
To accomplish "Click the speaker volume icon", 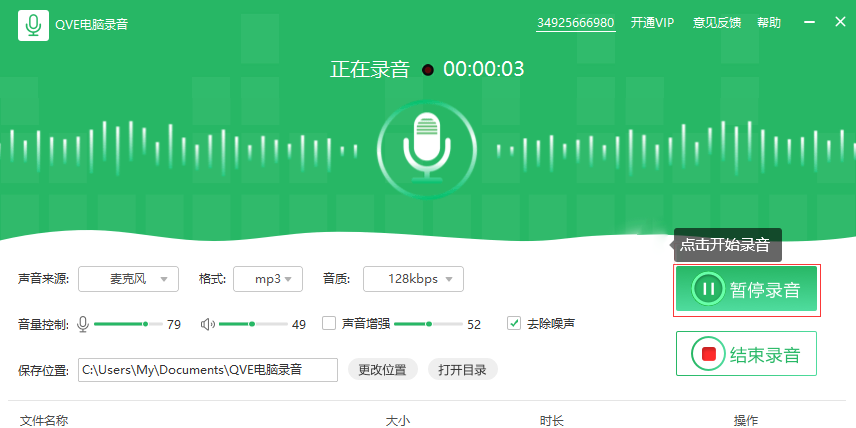I will (x=207, y=324).
